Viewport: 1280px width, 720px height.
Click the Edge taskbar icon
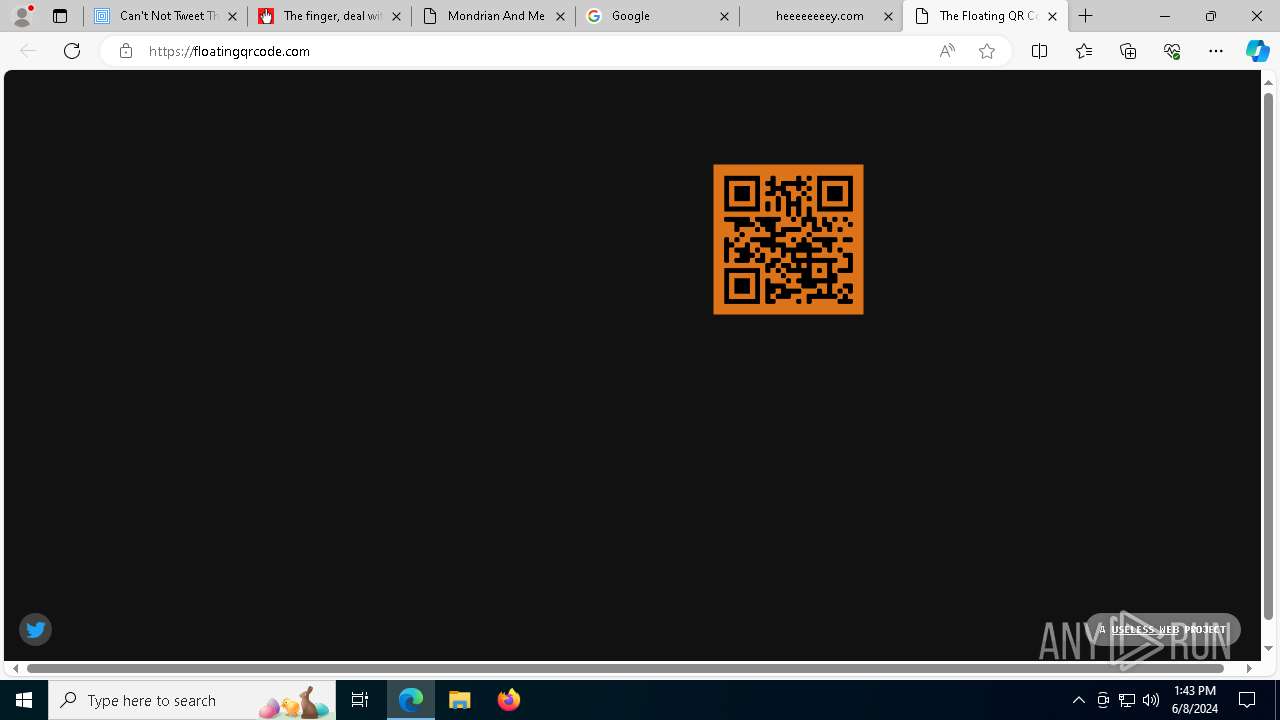click(411, 700)
